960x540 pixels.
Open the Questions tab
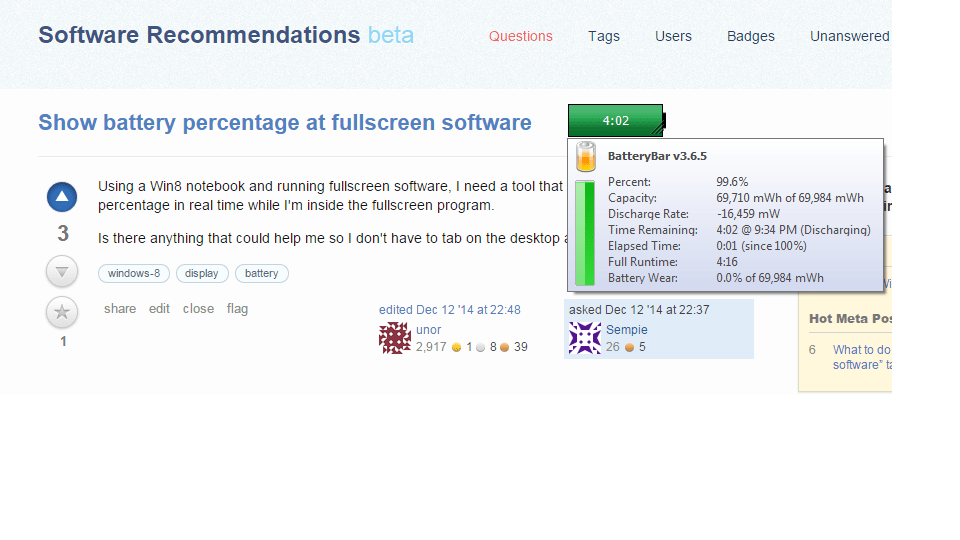(x=520, y=36)
